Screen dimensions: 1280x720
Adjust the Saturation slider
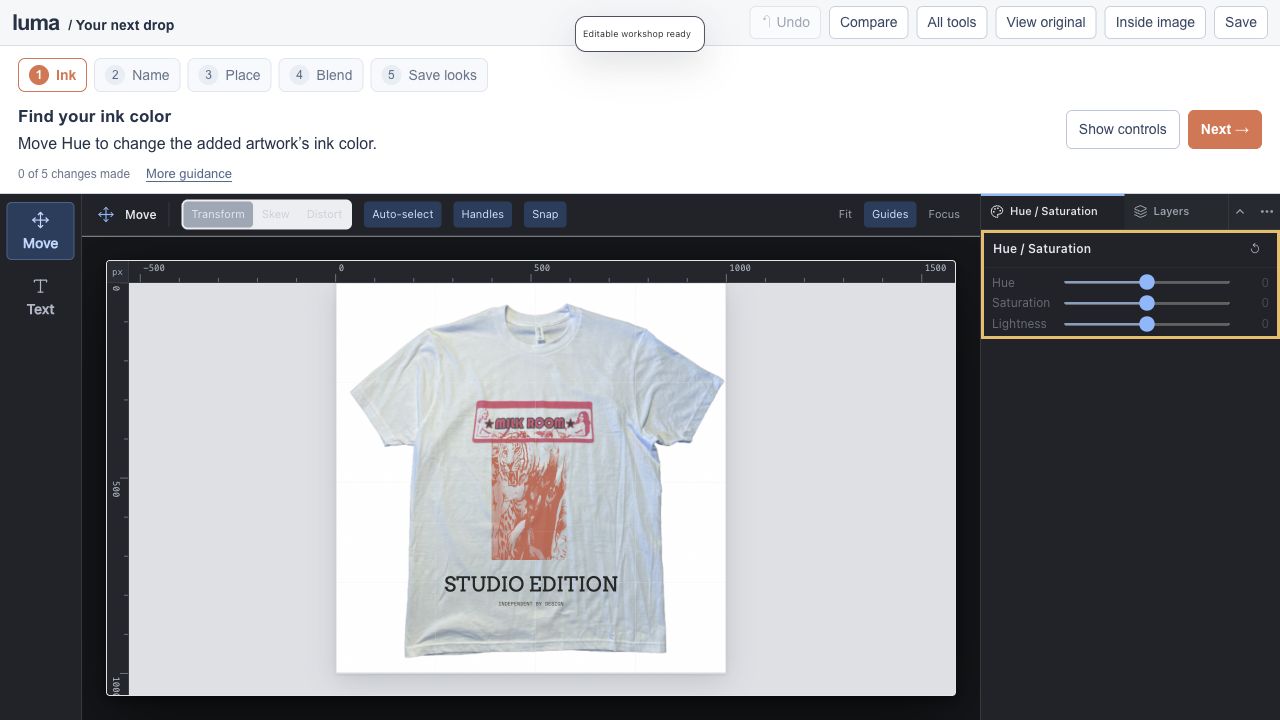pos(1147,303)
